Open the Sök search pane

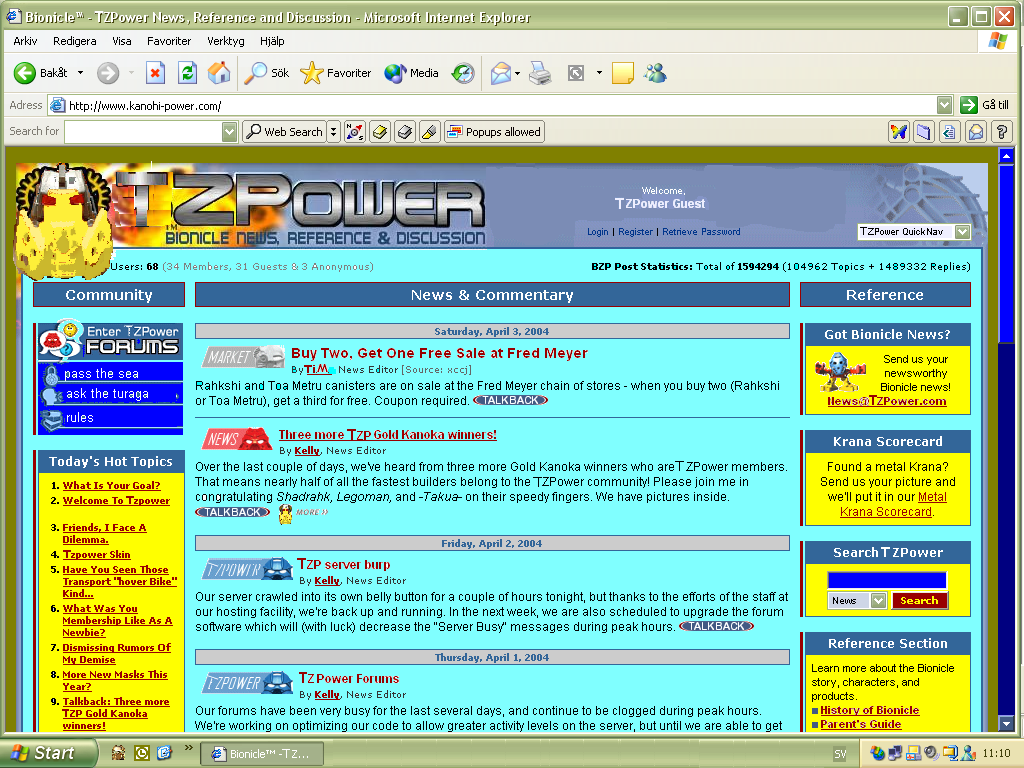point(266,72)
